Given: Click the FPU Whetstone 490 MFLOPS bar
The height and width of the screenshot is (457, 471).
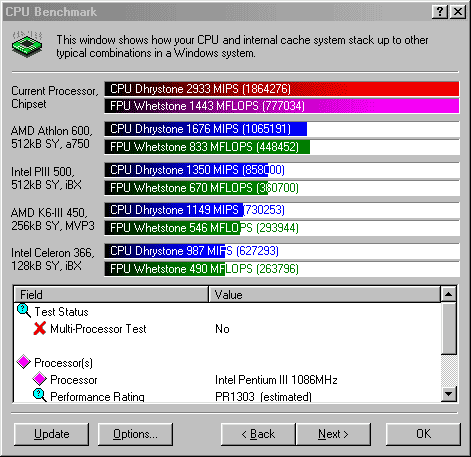Looking at the screenshot, I should pyautogui.click(x=165, y=269).
